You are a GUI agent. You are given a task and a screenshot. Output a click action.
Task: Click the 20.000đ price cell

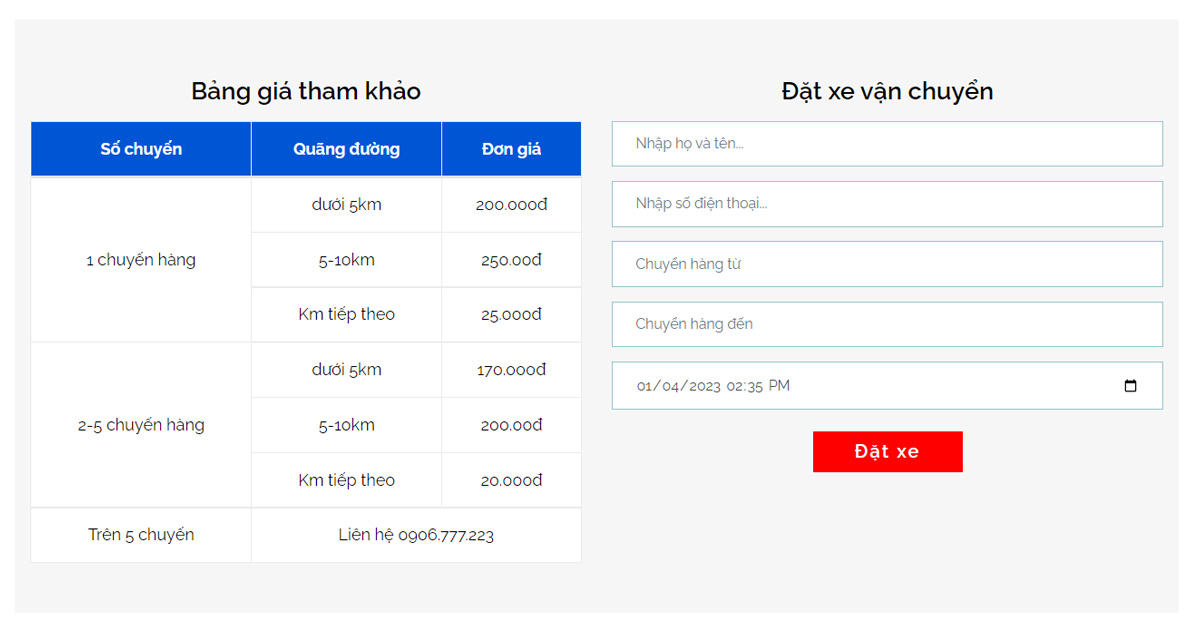click(511, 480)
